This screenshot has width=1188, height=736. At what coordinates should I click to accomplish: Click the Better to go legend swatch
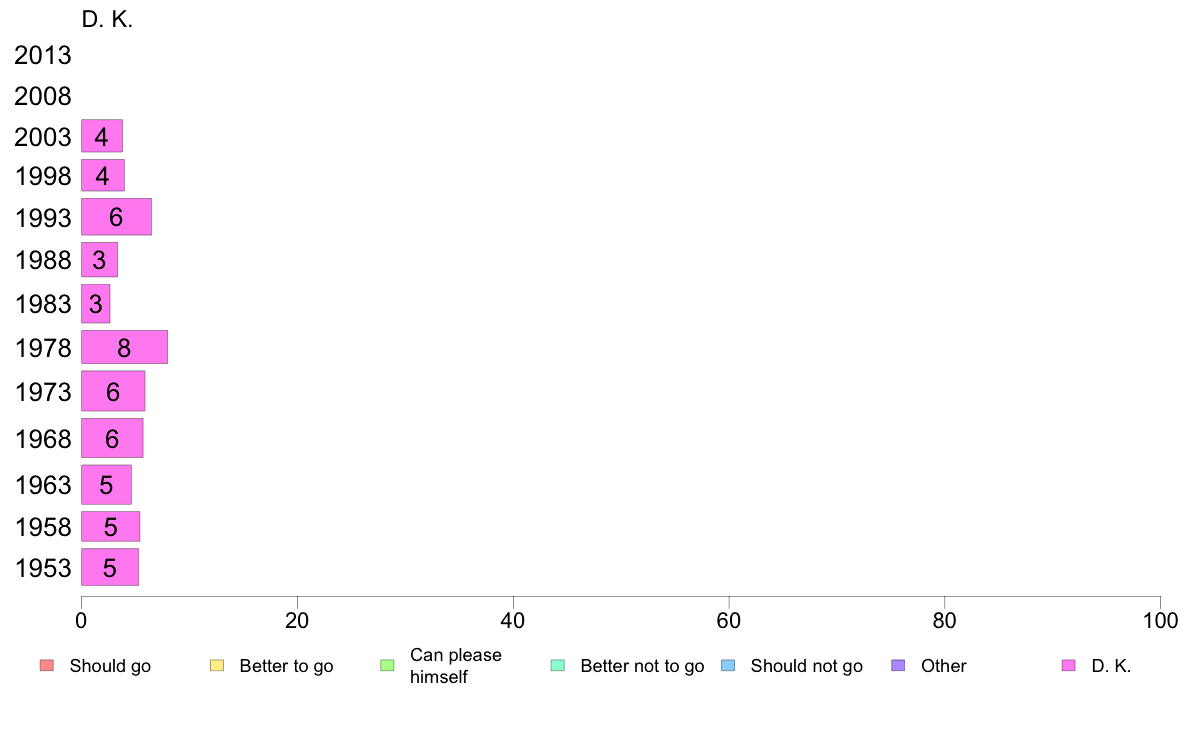[x=217, y=666]
